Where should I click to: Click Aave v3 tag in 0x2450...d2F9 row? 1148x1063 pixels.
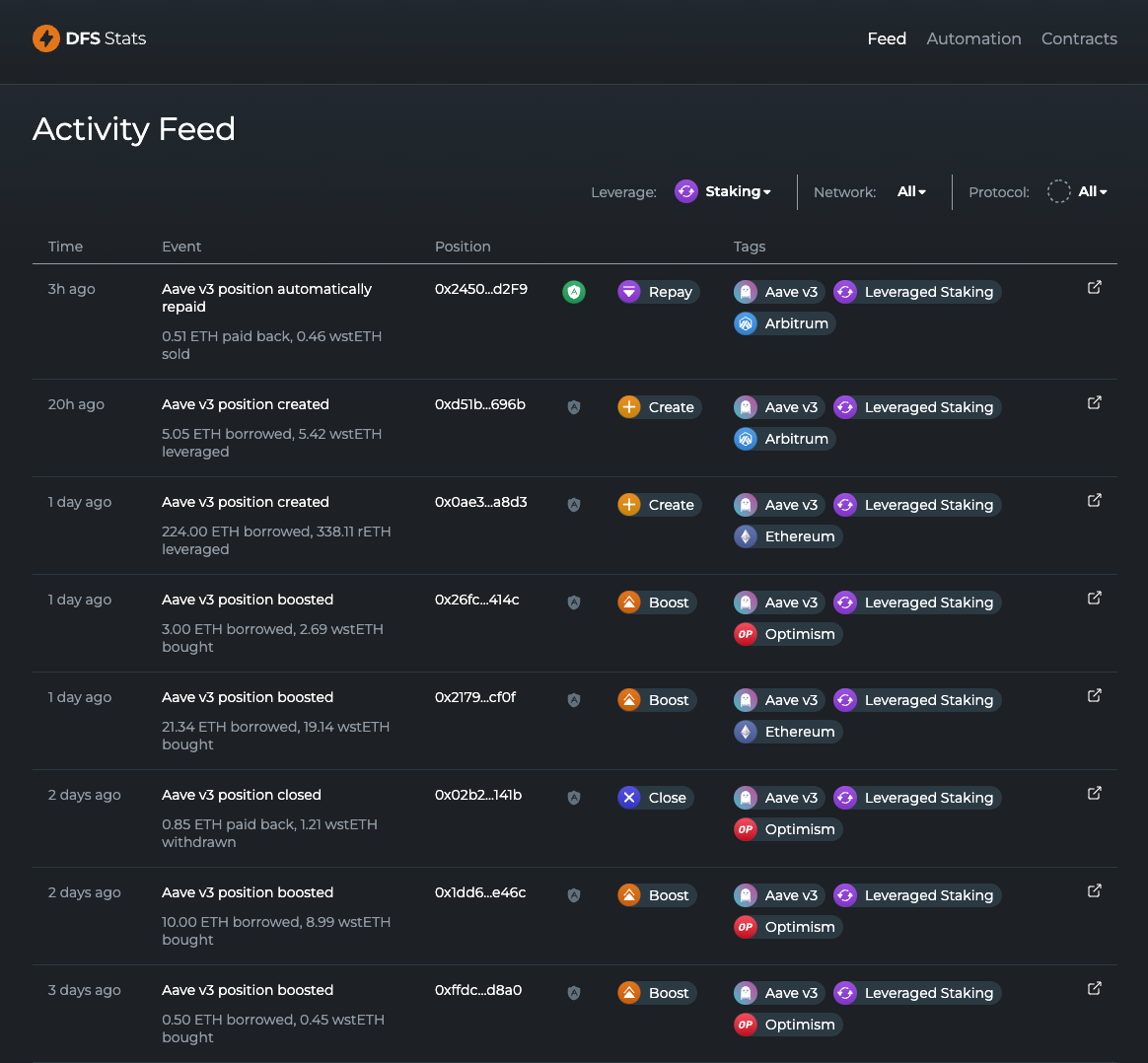779,291
